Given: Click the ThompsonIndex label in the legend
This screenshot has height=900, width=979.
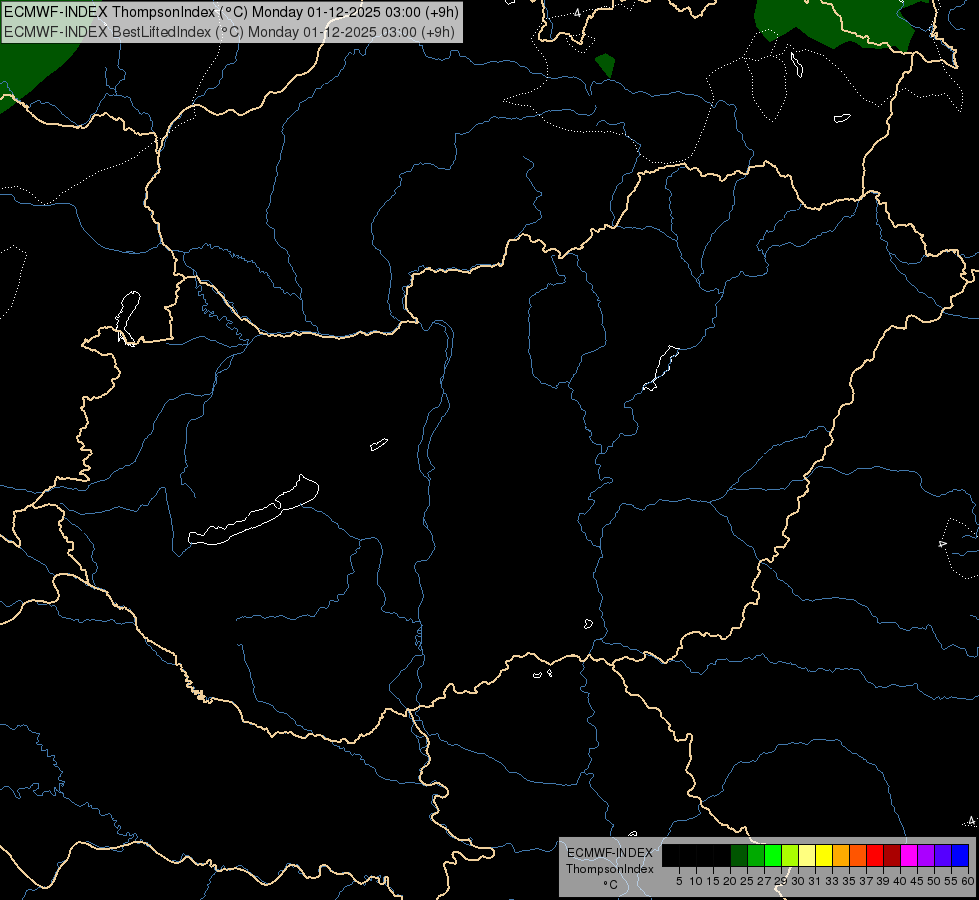Looking at the screenshot, I should [x=610, y=869].
